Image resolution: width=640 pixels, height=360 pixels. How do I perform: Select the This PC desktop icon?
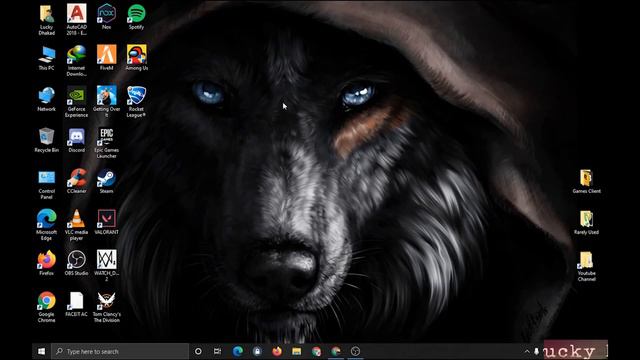(47, 58)
